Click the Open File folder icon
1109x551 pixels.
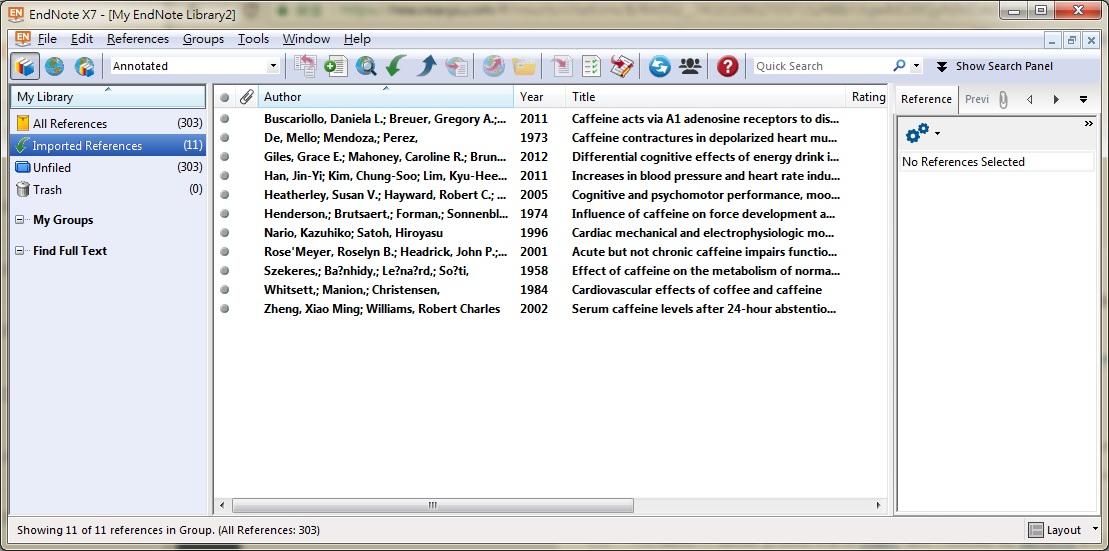[x=524, y=66]
